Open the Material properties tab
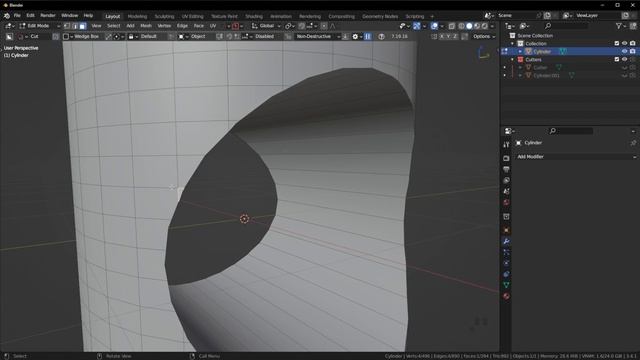640x360 pixels. click(x=506, y=296)
